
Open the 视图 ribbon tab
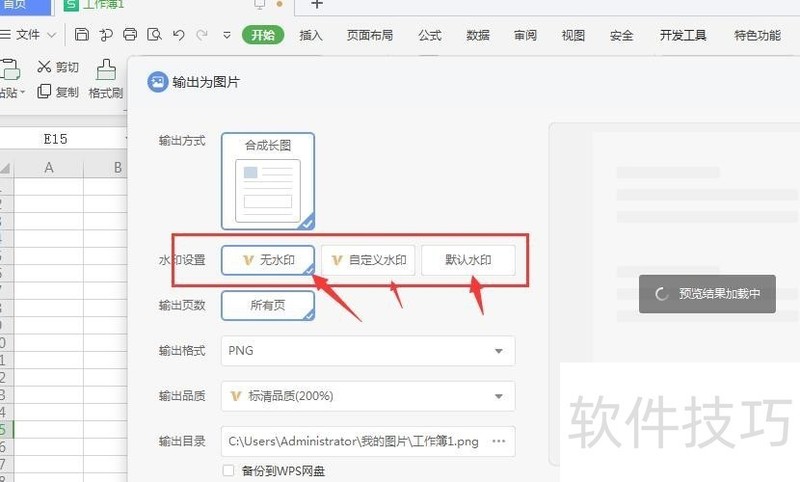pos(573,35)
